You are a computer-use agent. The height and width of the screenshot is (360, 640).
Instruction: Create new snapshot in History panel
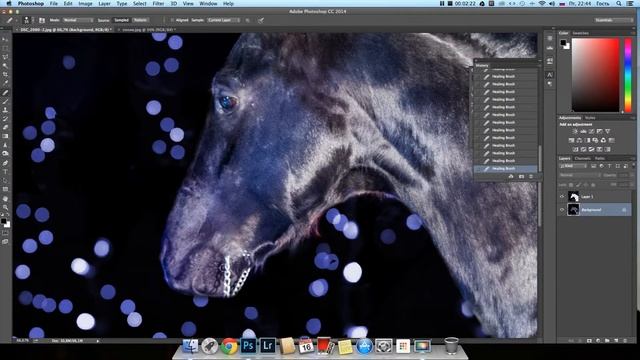(521, 176)
